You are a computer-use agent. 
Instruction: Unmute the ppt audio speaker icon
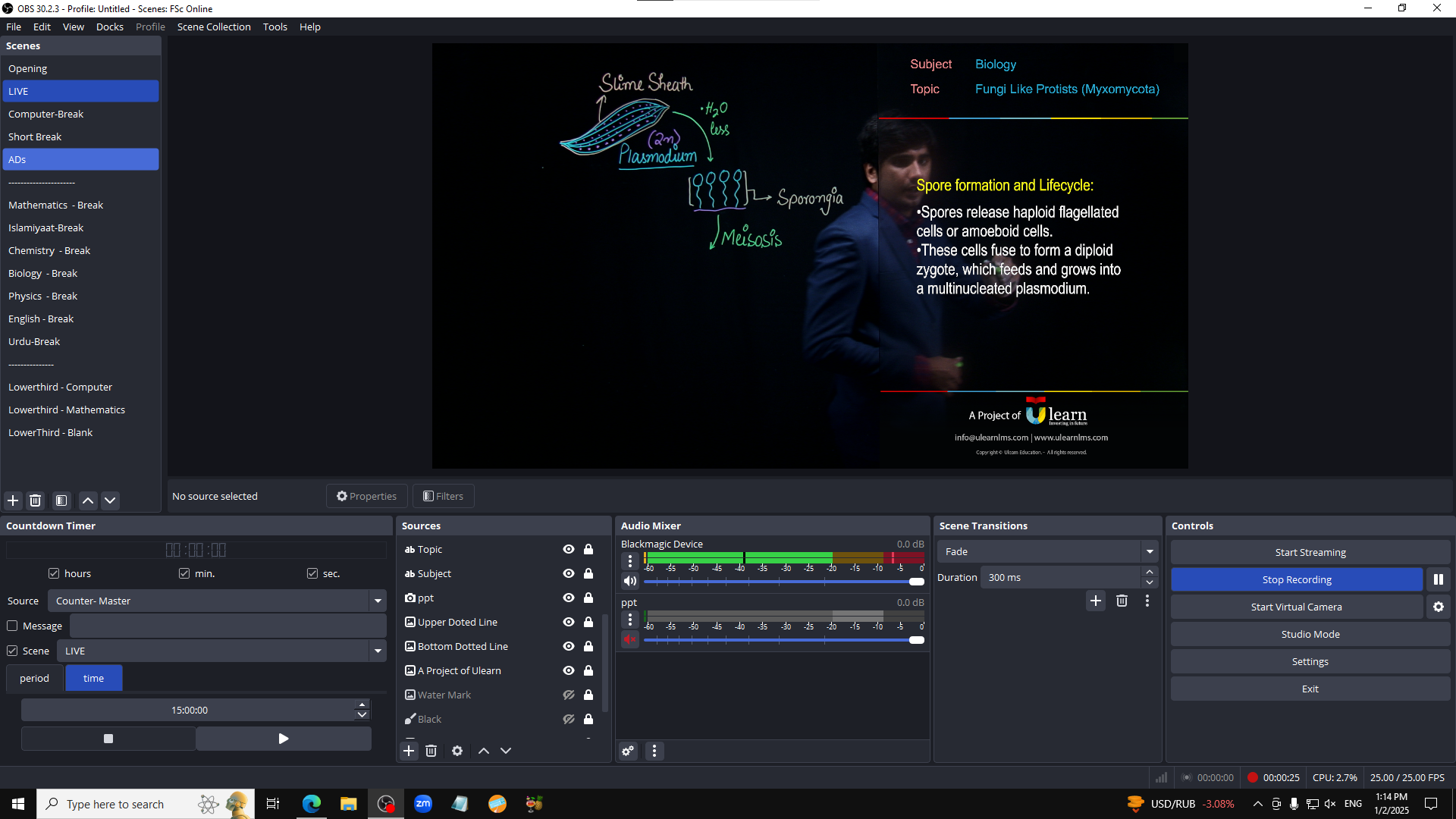tap(630, 639)
